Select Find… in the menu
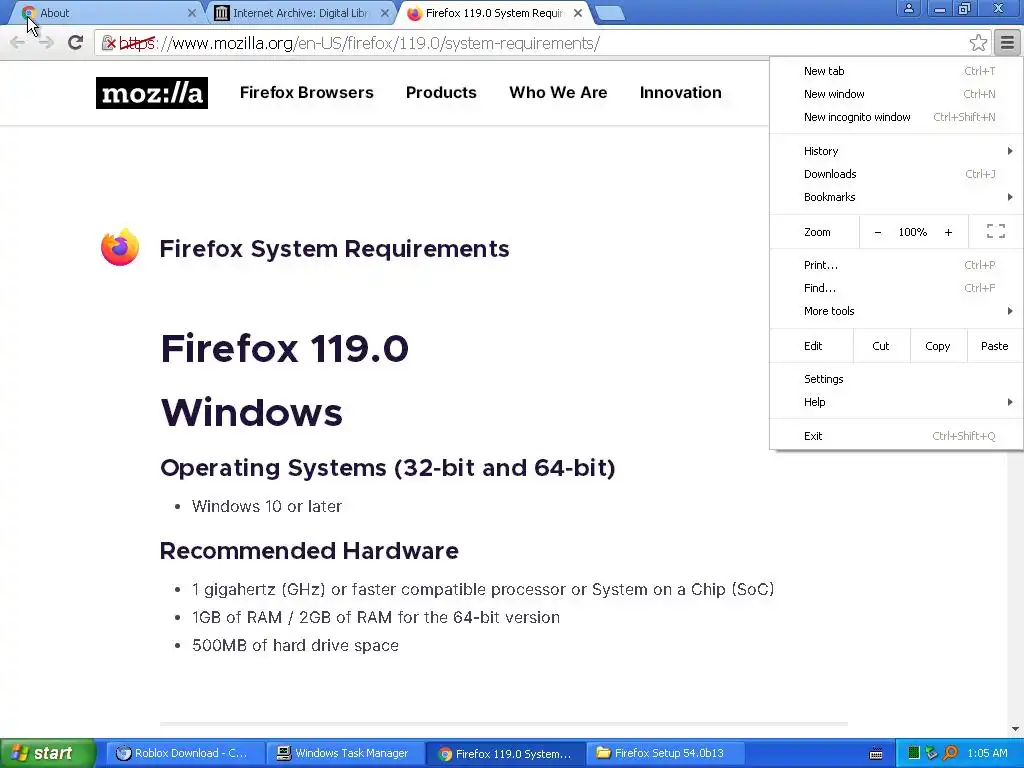The width and height of the screenshot is (1024, 768). (896, 288)
